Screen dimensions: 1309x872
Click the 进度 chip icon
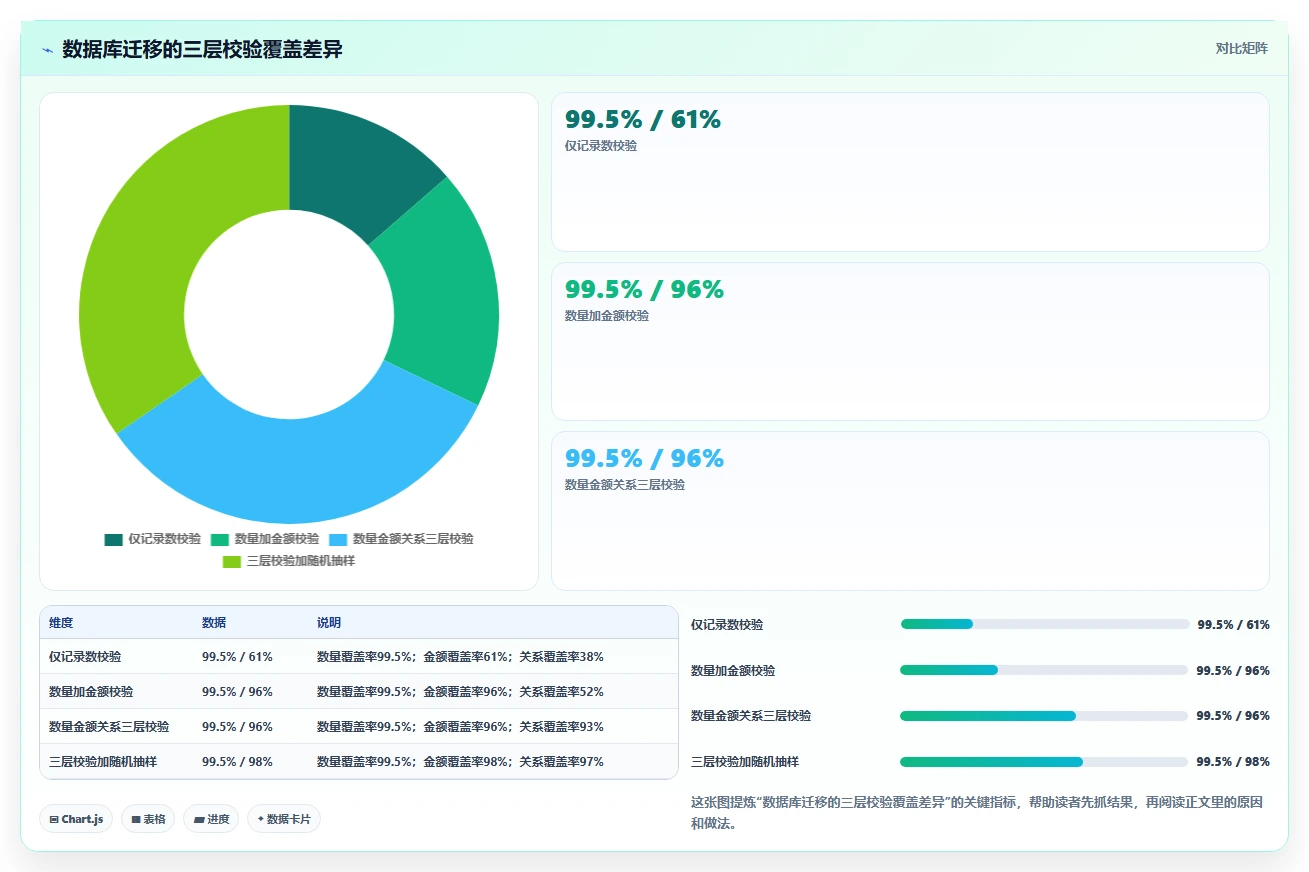point(199,819)
